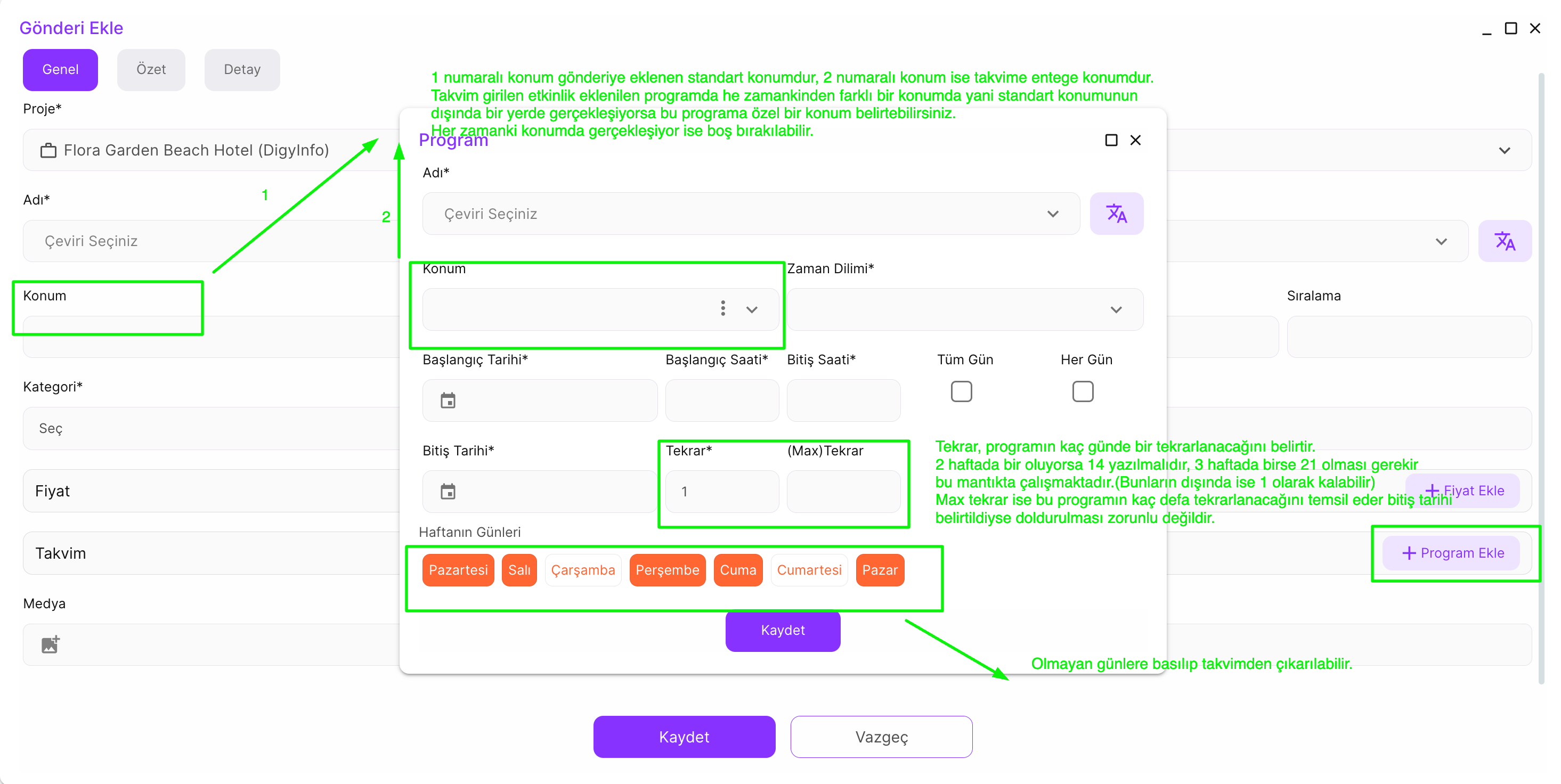Deselect the Pazartesi day chip

coord(458,570)
